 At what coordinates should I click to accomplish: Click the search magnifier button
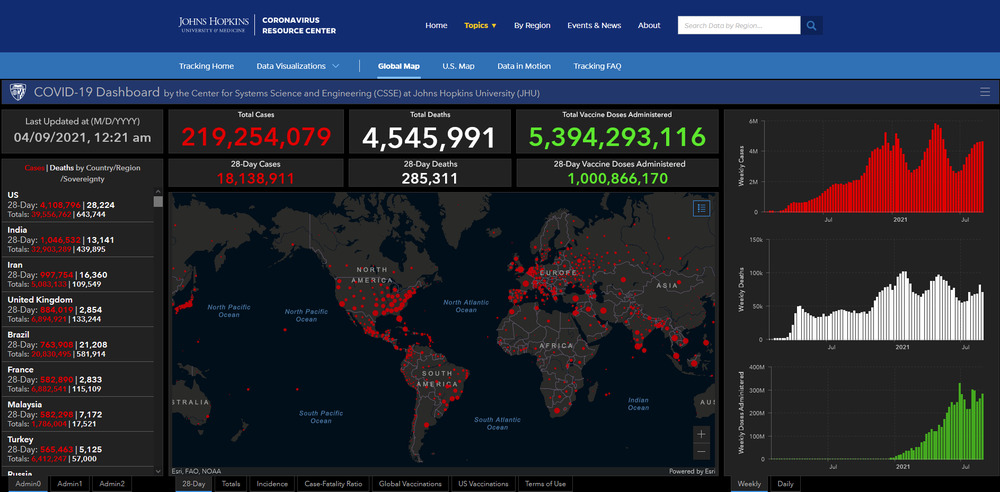pos(812,25)
